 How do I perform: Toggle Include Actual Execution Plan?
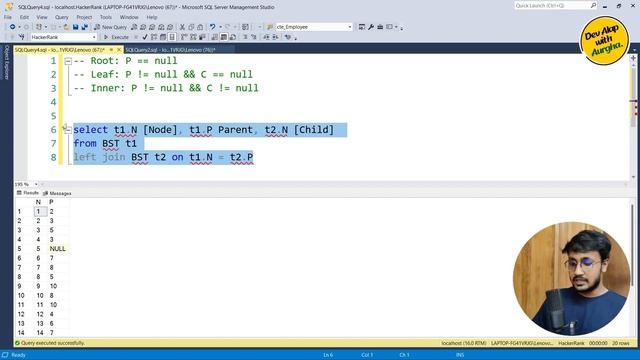coord(184,37)
